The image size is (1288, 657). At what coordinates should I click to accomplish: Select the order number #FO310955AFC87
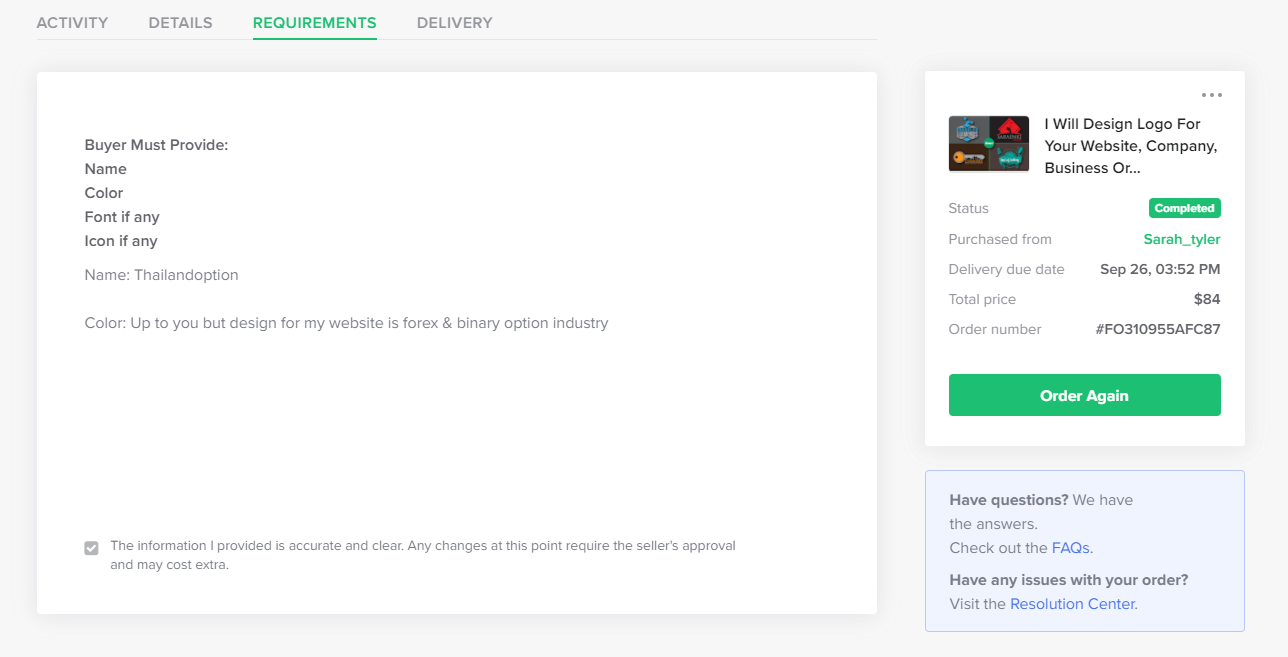point(1158,329)
